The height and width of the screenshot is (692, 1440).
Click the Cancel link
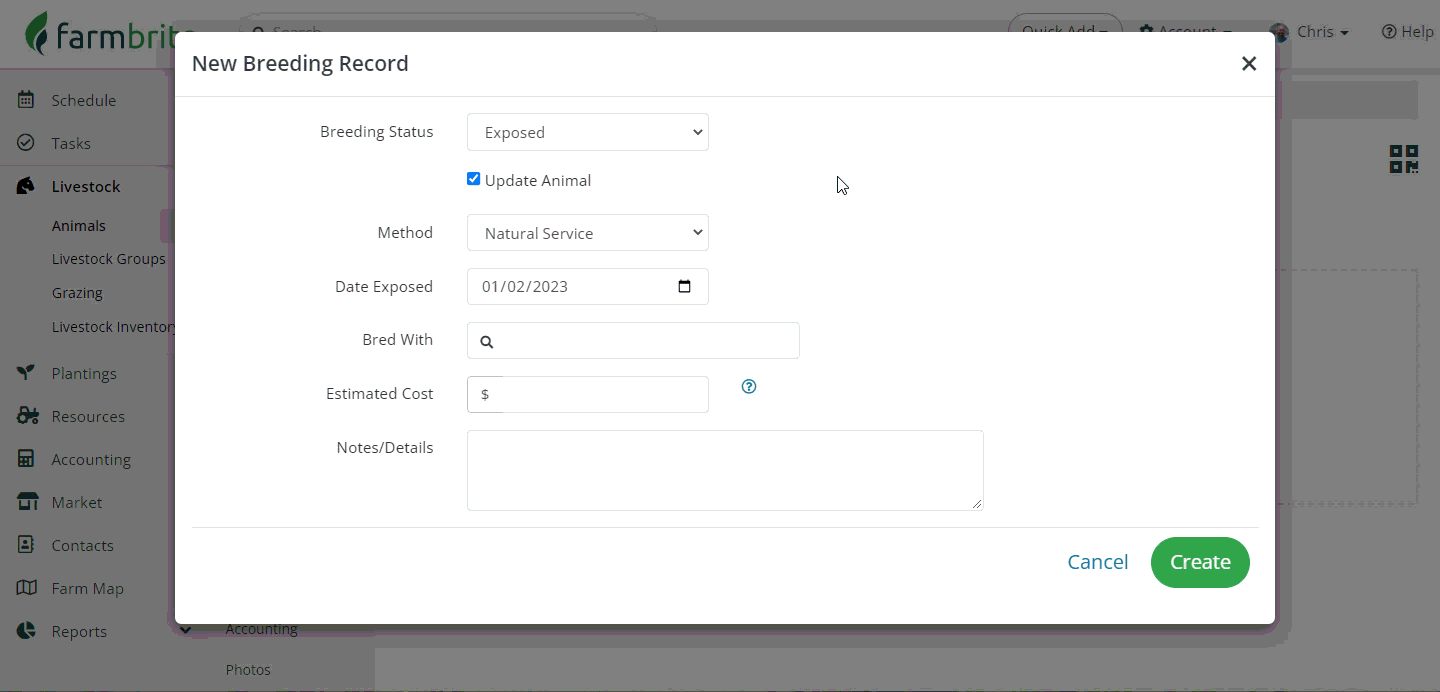(1098, 562)
